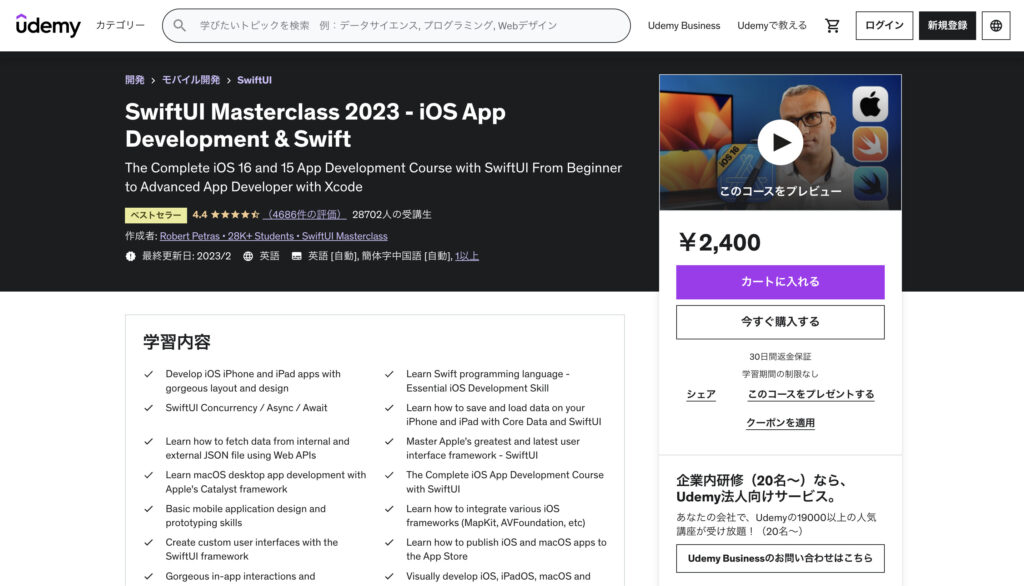Click '学習期間の制限なし' text
Viewport: 1024px width, 586px height.
(x=780, y=374)
